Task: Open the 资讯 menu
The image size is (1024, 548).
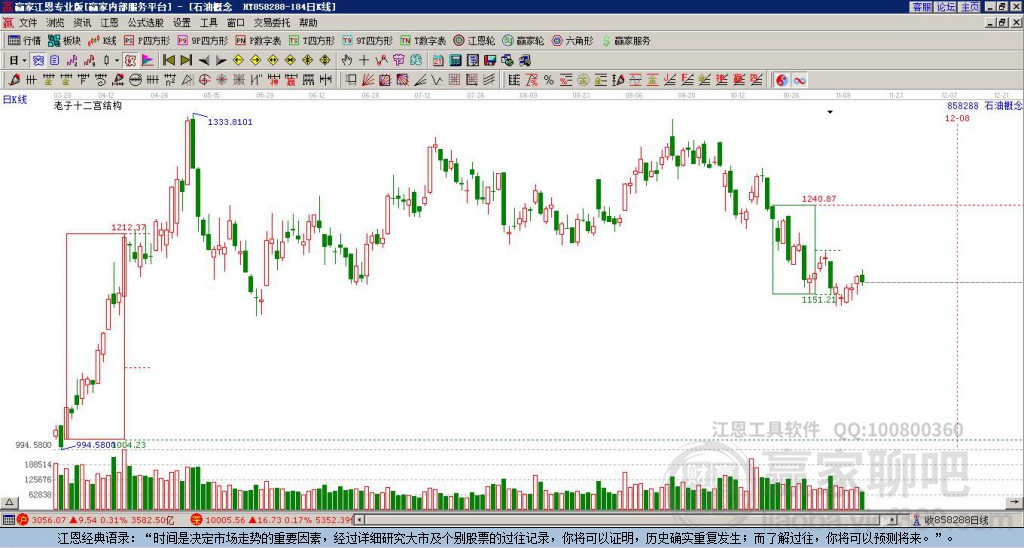Action: pos(82,23)
